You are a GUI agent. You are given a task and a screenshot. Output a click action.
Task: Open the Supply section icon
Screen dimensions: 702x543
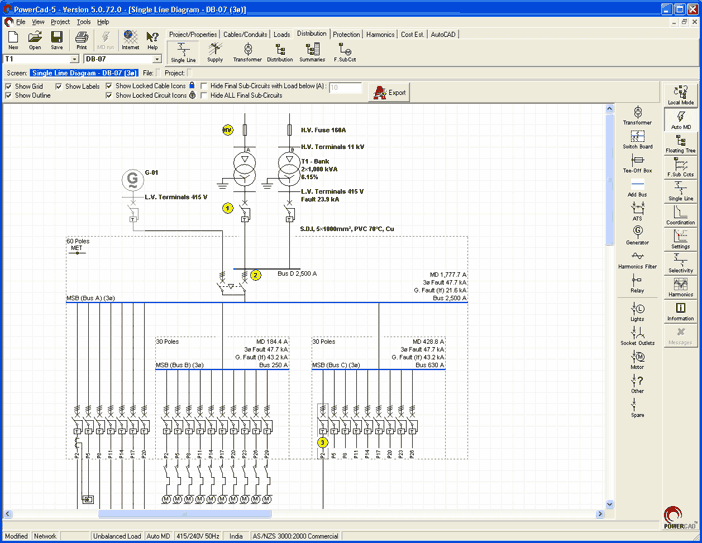point(215,52)
